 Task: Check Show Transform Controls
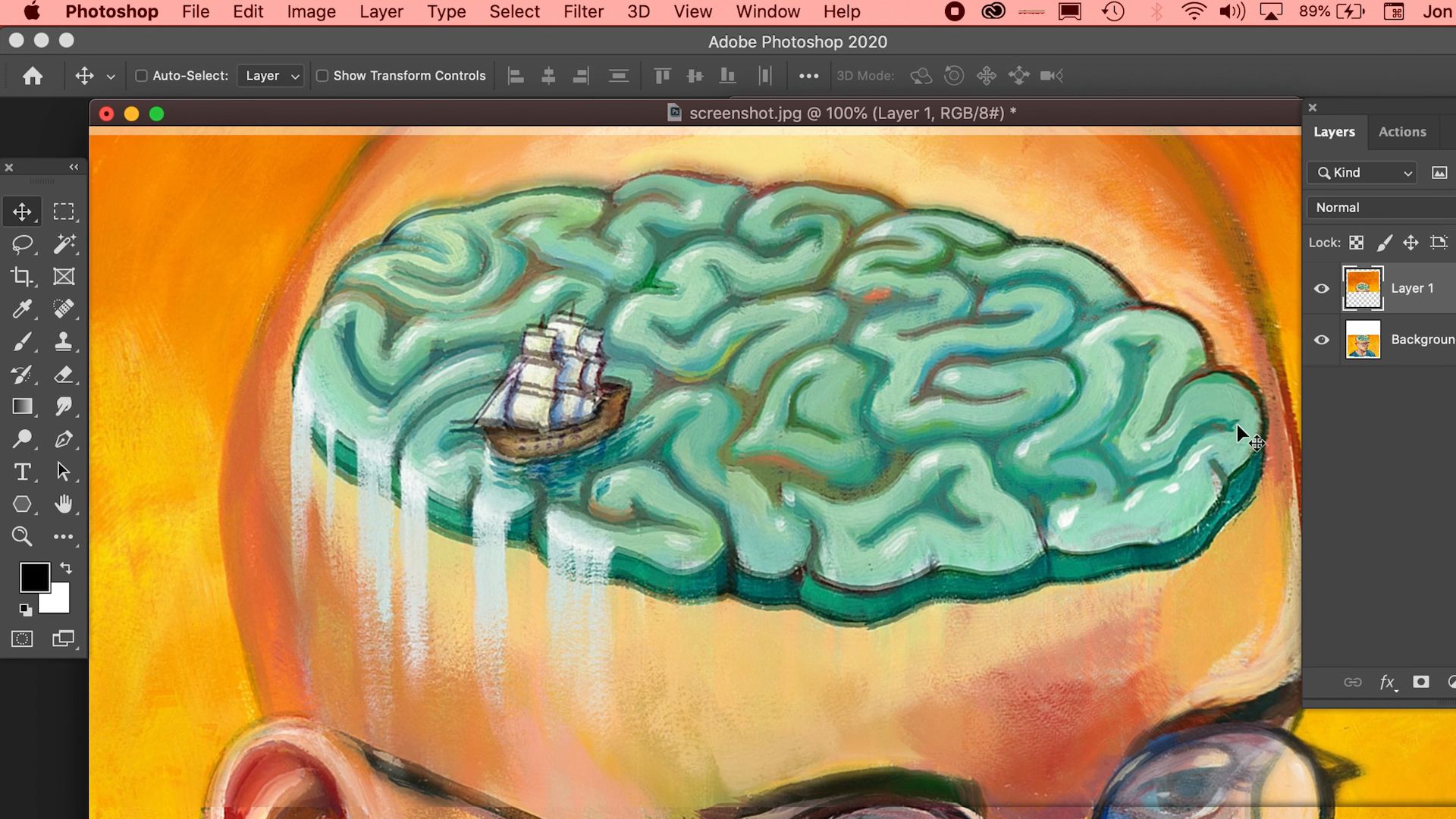(322, 76)
